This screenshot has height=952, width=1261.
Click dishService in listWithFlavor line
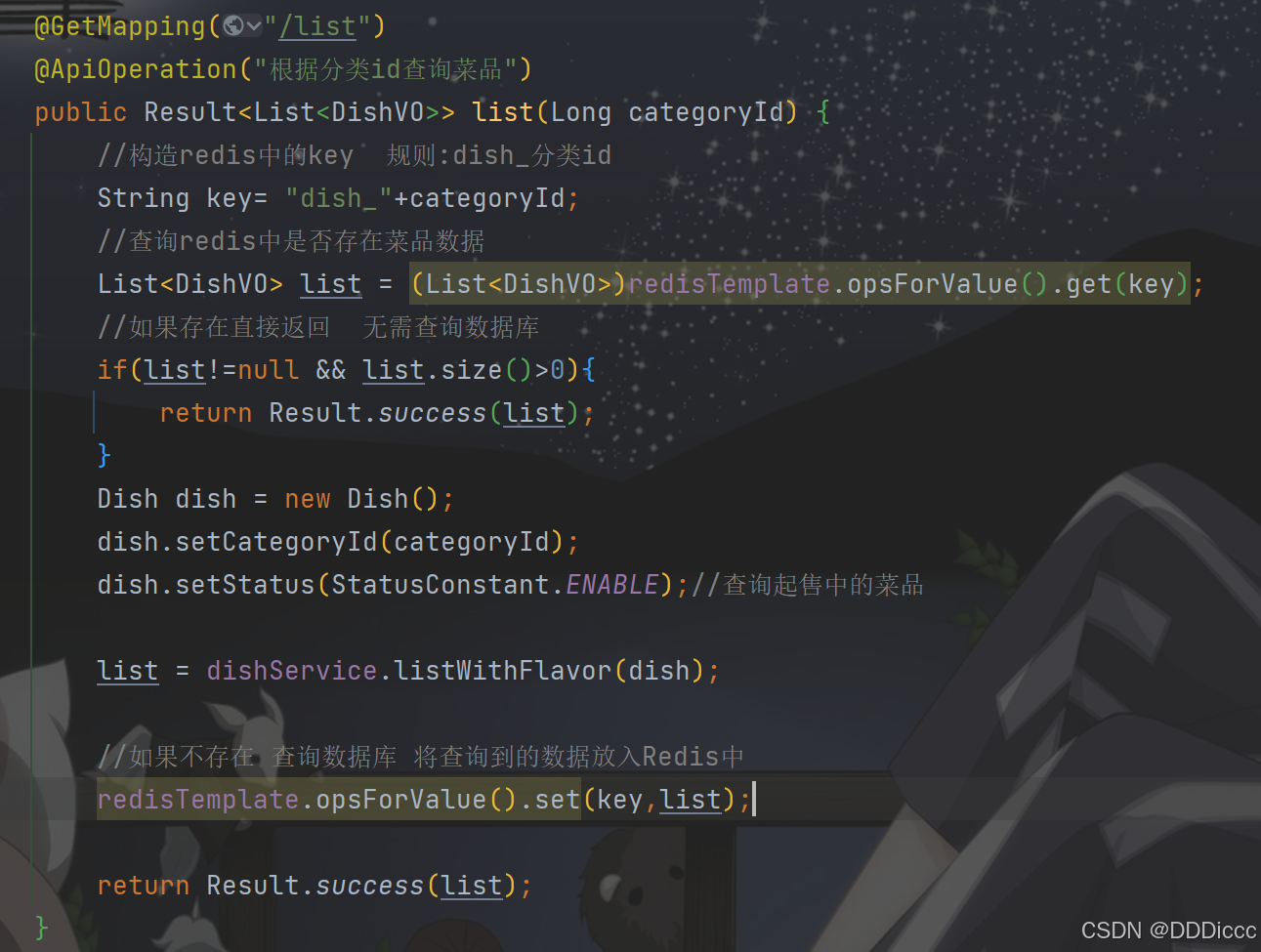[292, 671]
